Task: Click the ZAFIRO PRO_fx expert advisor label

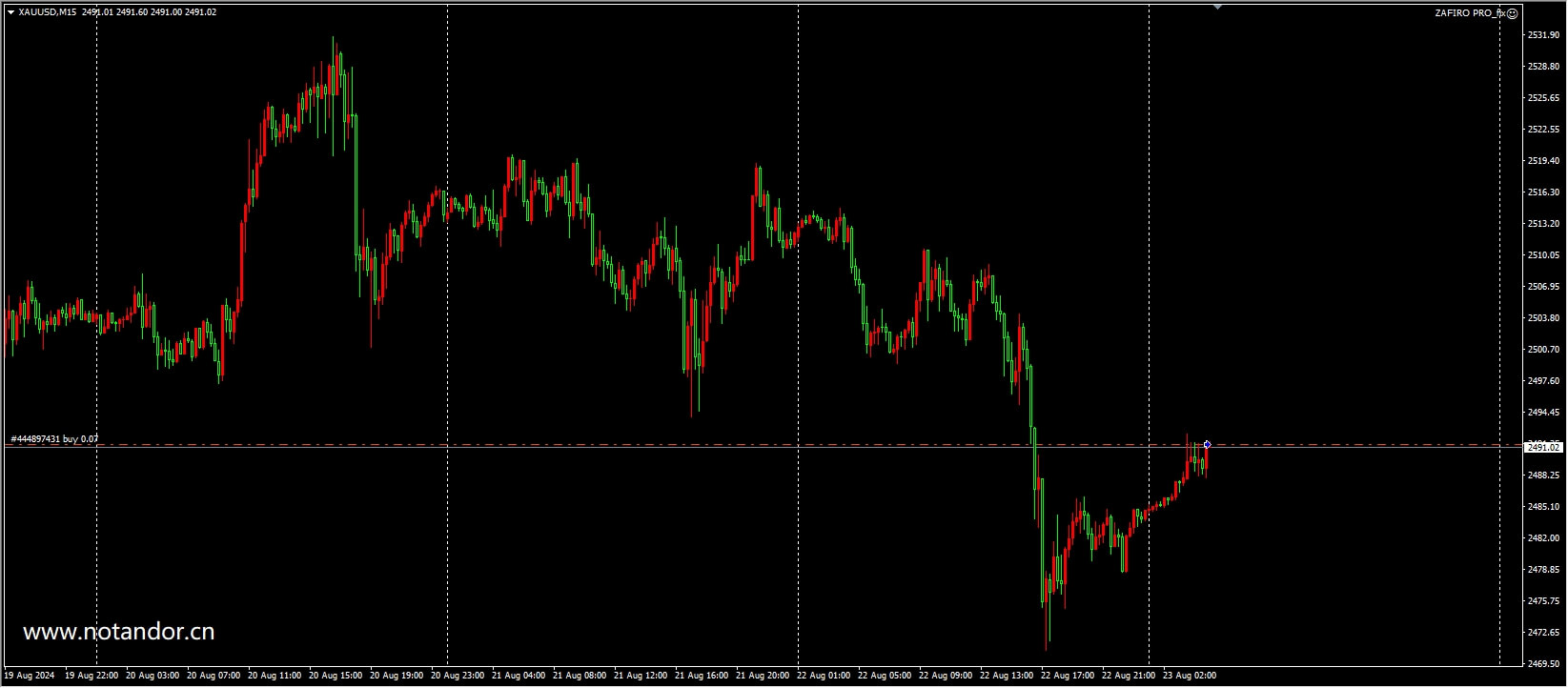Action: pos(1469,13)
